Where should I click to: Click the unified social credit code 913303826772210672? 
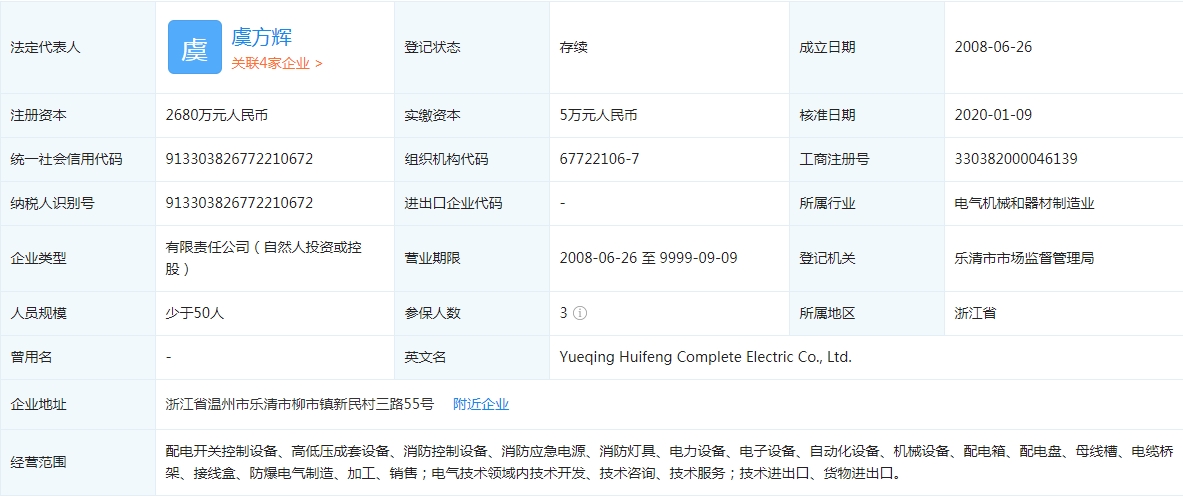coord(239,159)
